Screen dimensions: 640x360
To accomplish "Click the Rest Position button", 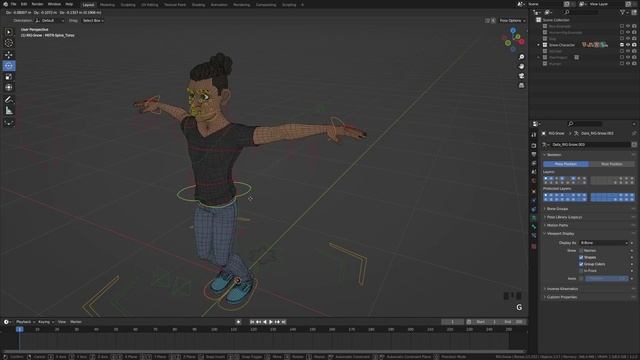I will click(x=612, y=164).
